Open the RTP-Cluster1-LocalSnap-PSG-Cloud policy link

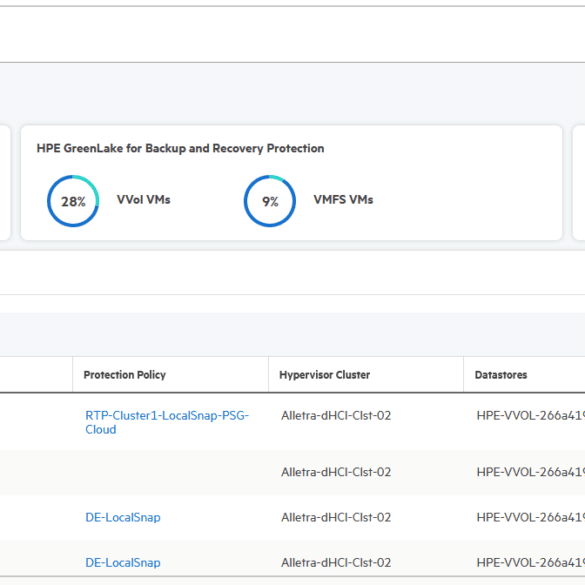(167, 422)
